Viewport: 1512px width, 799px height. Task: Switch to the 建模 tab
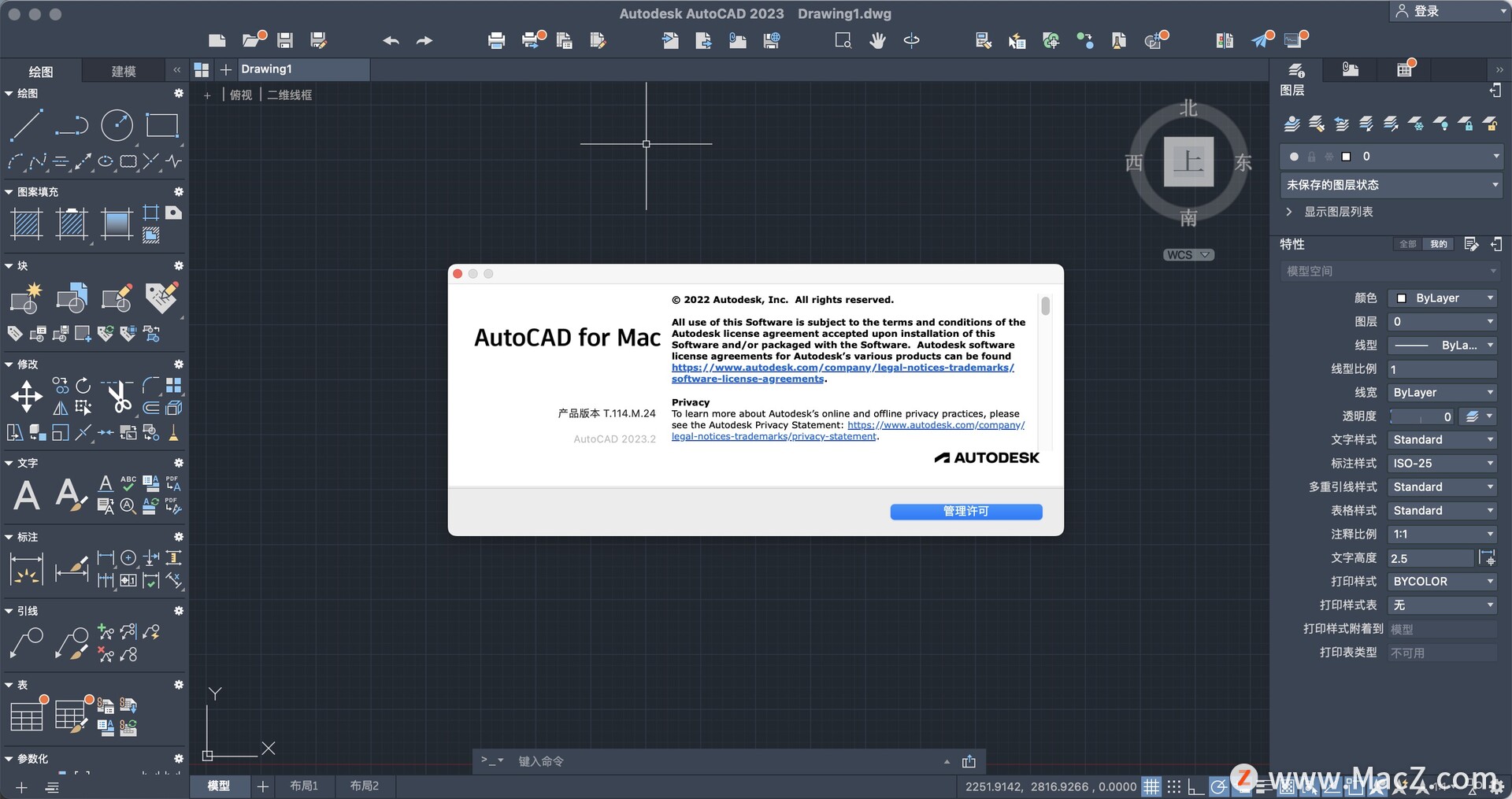click(122, 71)
